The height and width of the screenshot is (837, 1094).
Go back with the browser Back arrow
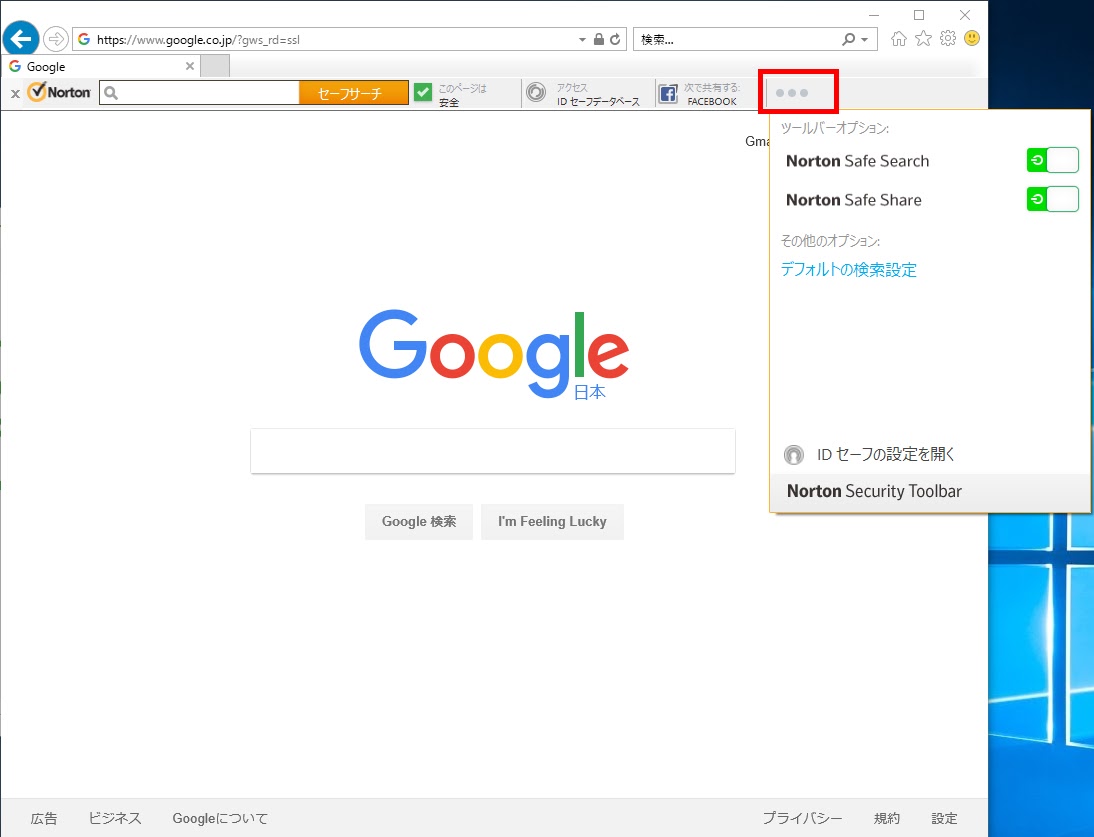21,39
